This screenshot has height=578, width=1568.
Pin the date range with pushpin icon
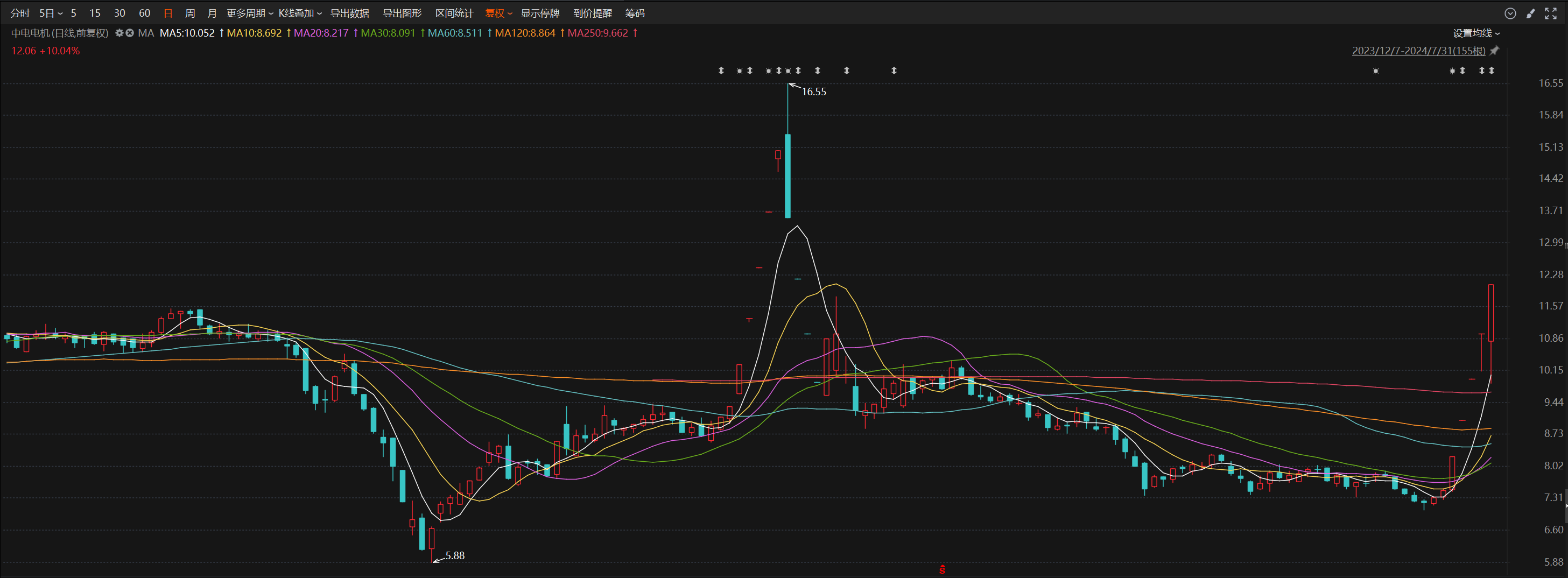coord(1494,51)
